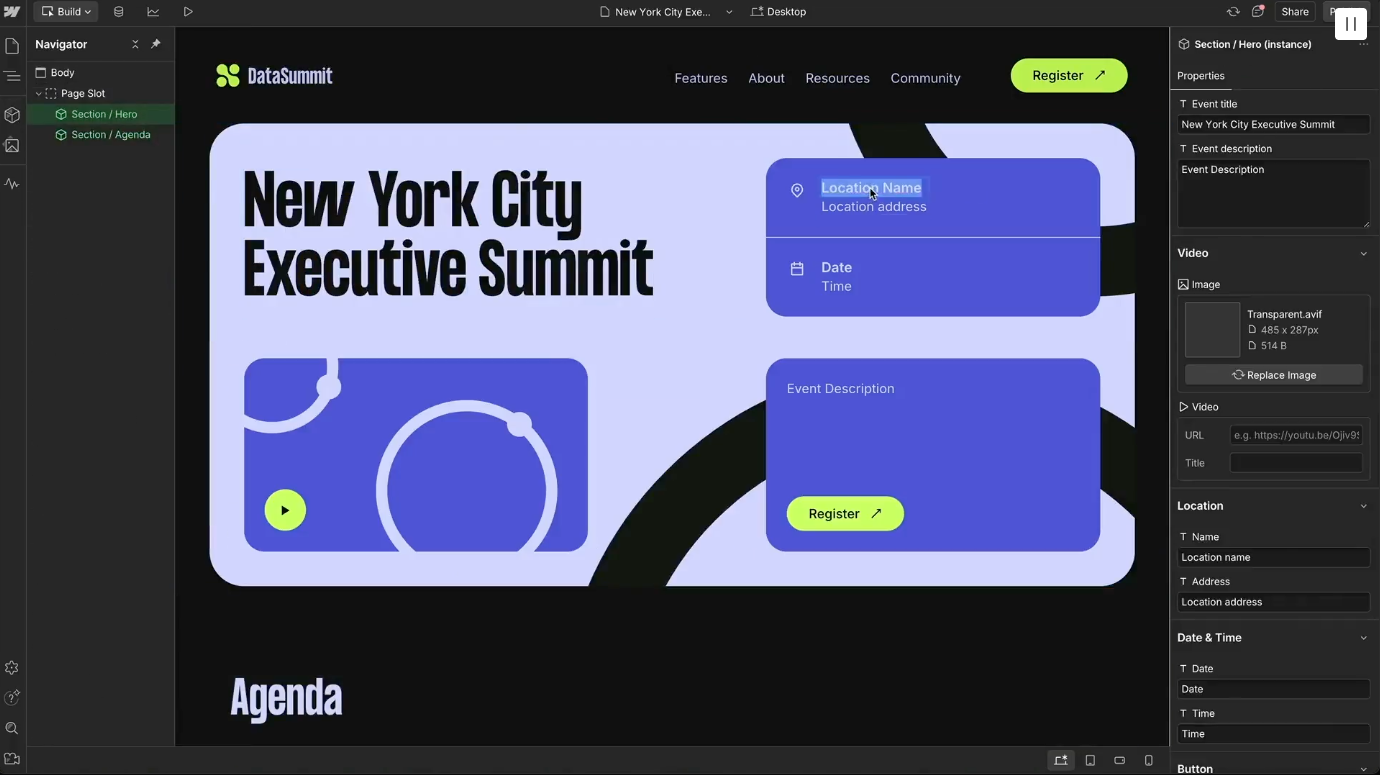This screenshot has height=775, width=1380.
Task: Open the settings gear at bottom left
Action: [x=12, y=667]
